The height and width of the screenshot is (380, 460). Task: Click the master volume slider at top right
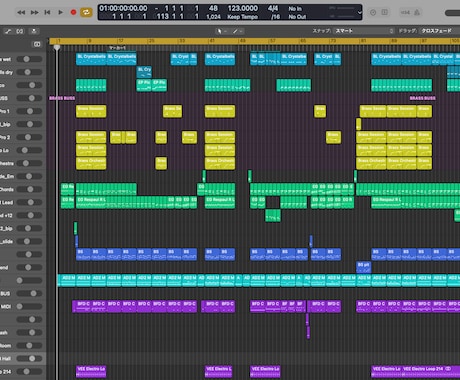click(x=452, y=13)
